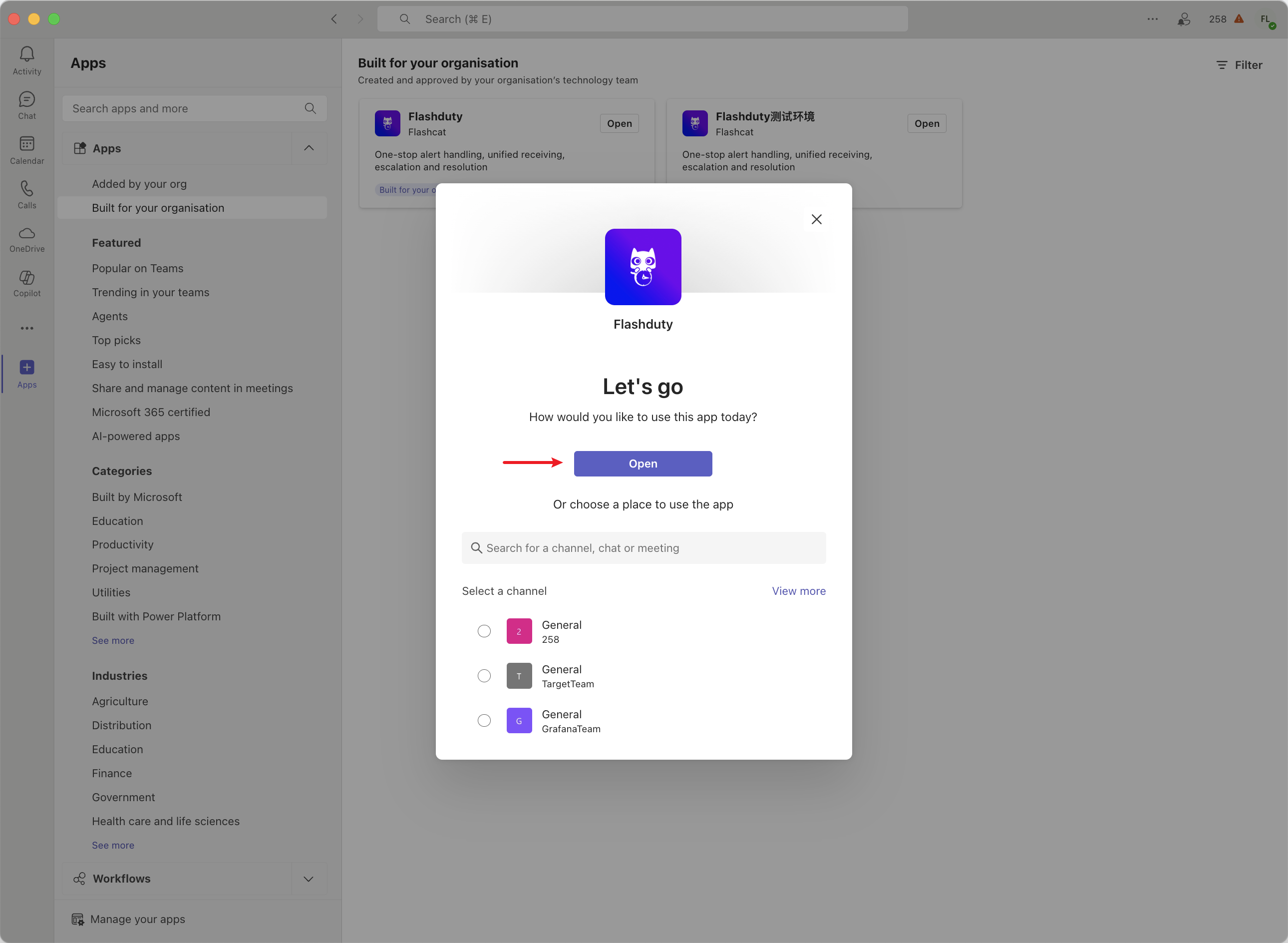
Task: Click the purple GrafanaTeam avatar
Action: pyautogui.click(x=519, y=721)
